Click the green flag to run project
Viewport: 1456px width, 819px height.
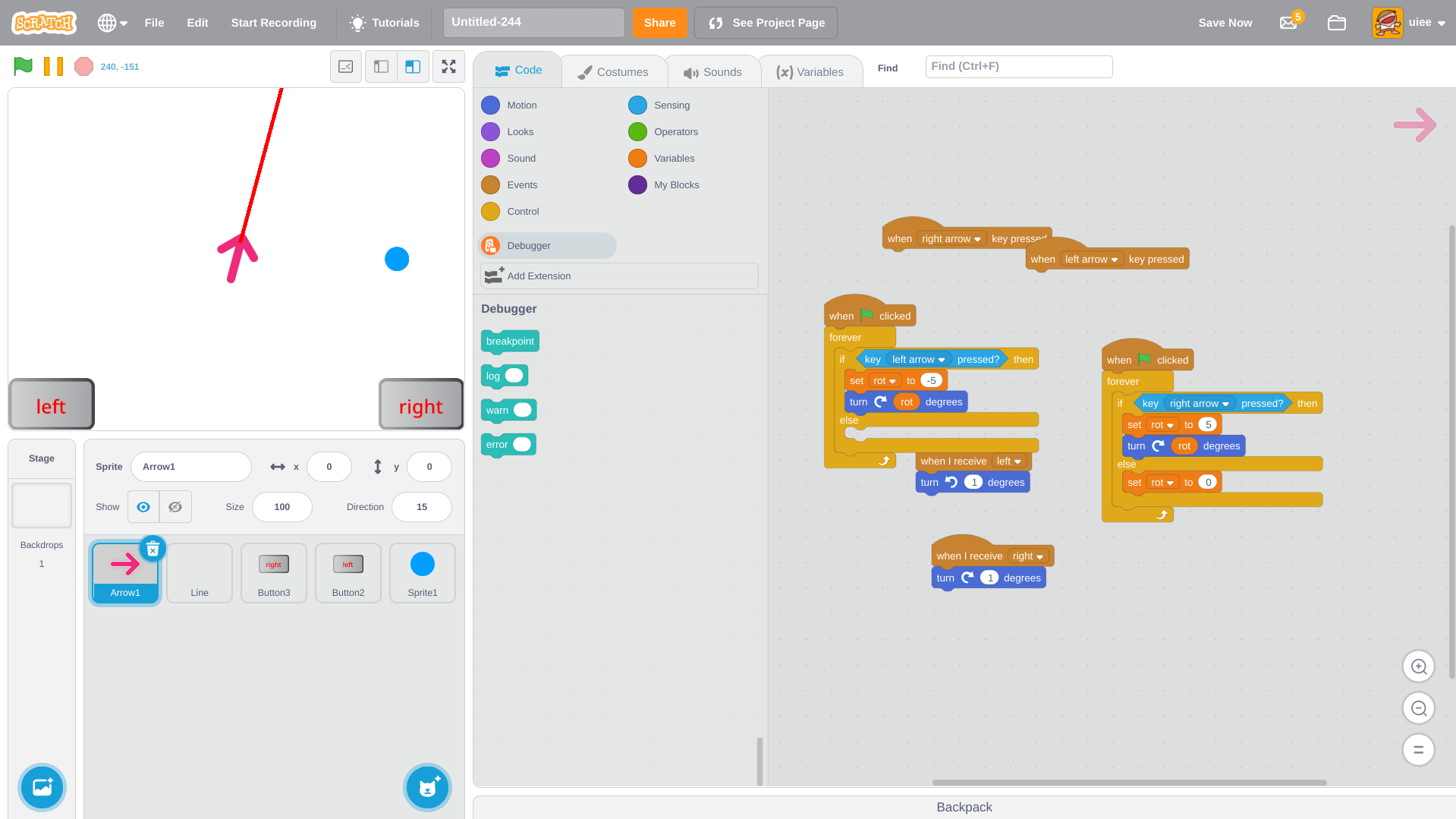[x=22, y=66]
